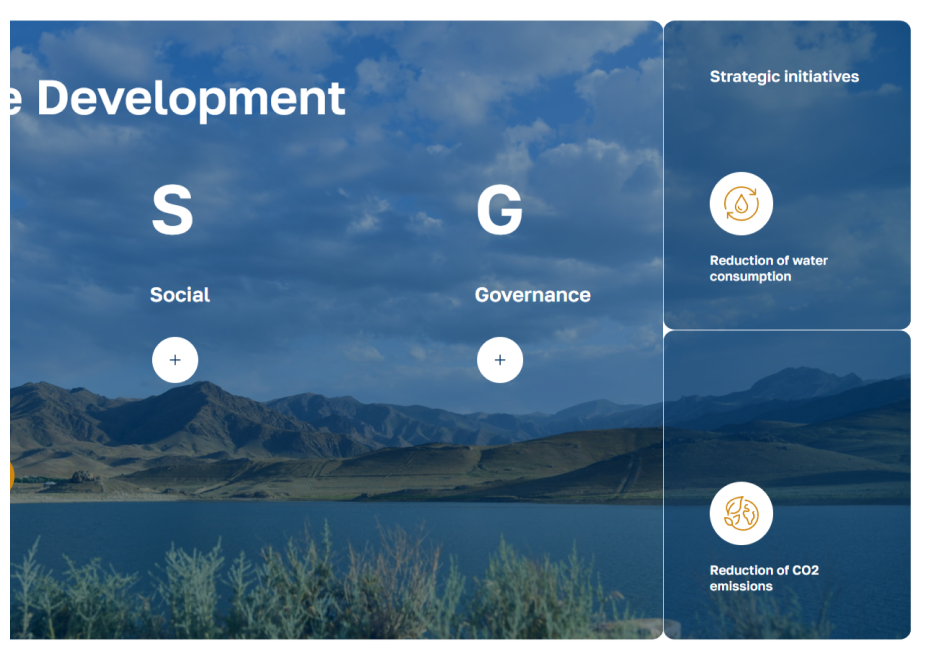Viewport: 932px width, 660px height.
Task: Click the globe with leaf CO2 icon
Action: tap(741, 513)
